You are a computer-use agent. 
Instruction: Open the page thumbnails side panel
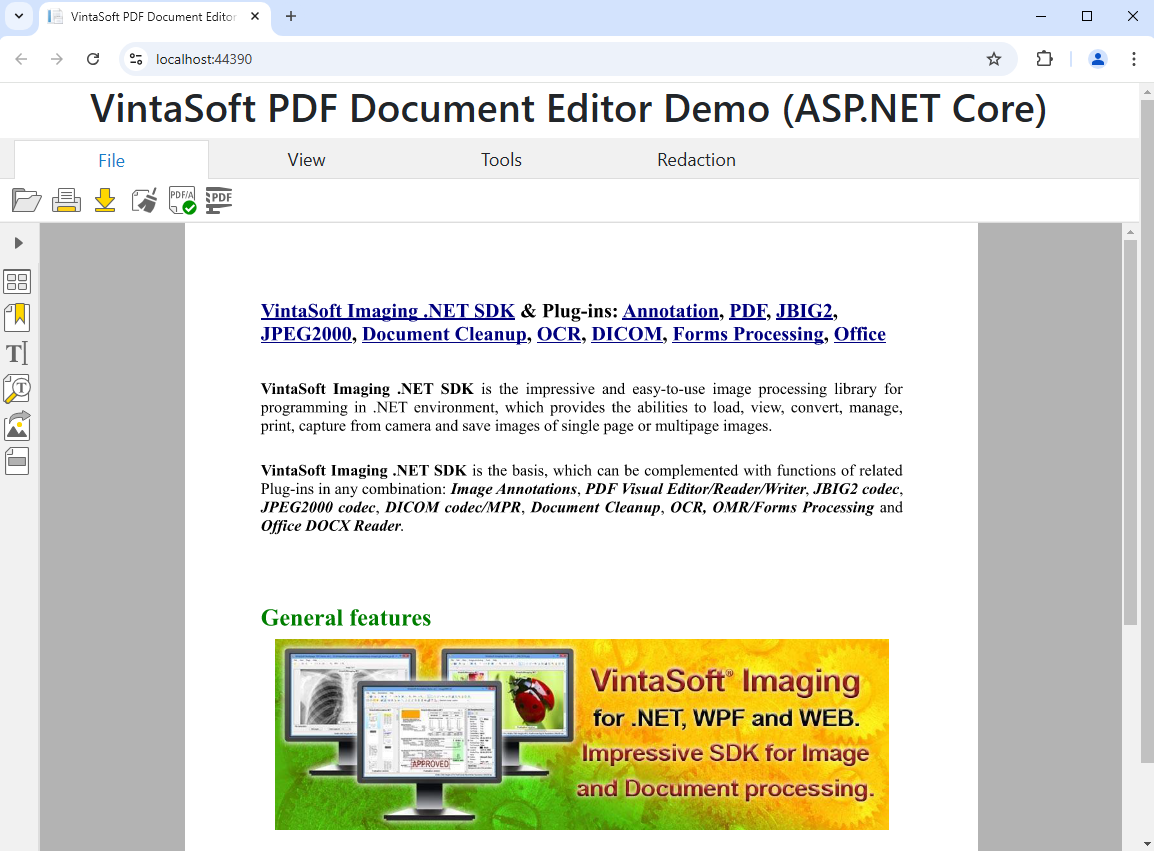pyautogui.click(x=17, y=282)
